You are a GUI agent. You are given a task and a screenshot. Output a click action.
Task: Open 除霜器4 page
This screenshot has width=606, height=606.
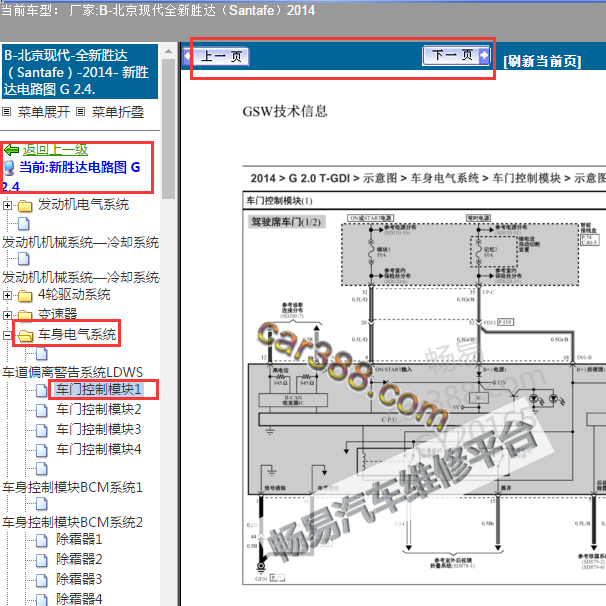coord(79,599)
